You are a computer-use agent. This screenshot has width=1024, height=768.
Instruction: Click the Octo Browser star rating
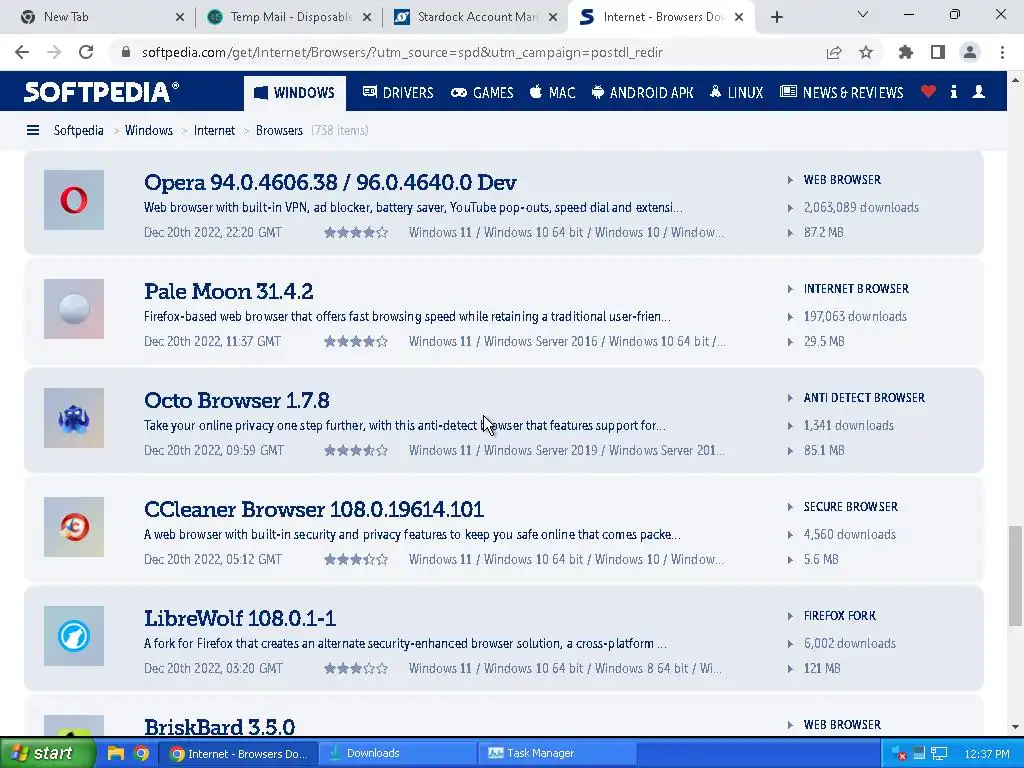(x=356, y=451)
